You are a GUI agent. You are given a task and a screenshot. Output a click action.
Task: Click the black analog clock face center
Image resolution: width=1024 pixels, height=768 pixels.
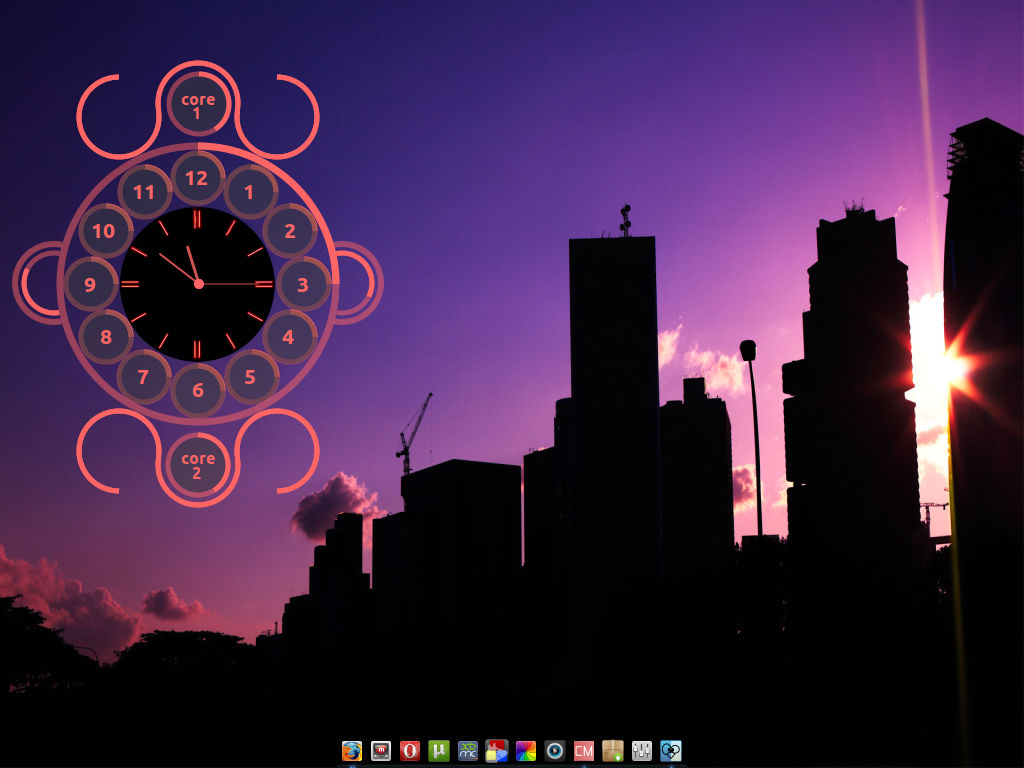pyautogui.click(x=197, y=284)
